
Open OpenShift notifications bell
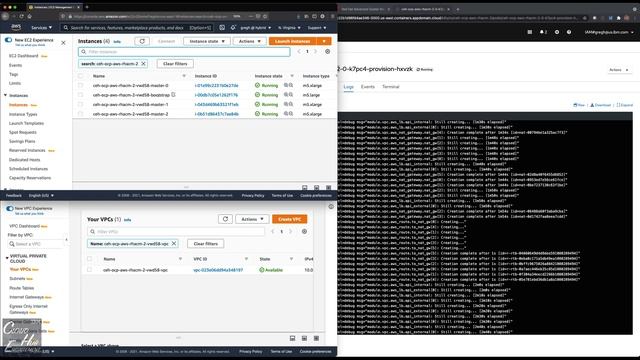coord(543,32)
